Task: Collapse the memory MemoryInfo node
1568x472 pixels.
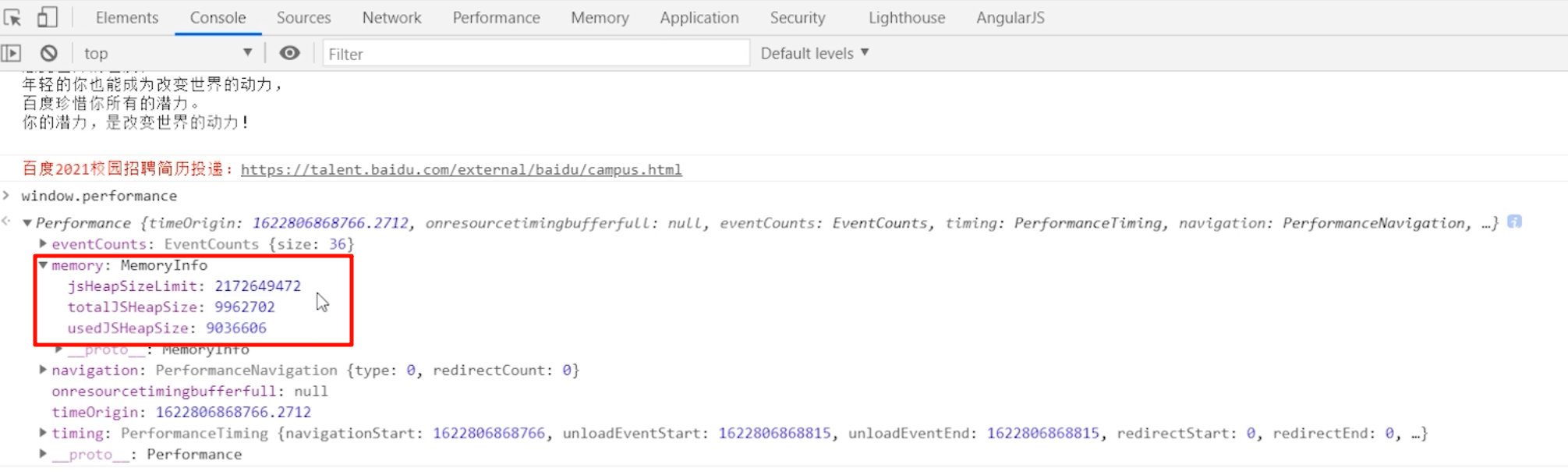Action: (x=44, y=265)
